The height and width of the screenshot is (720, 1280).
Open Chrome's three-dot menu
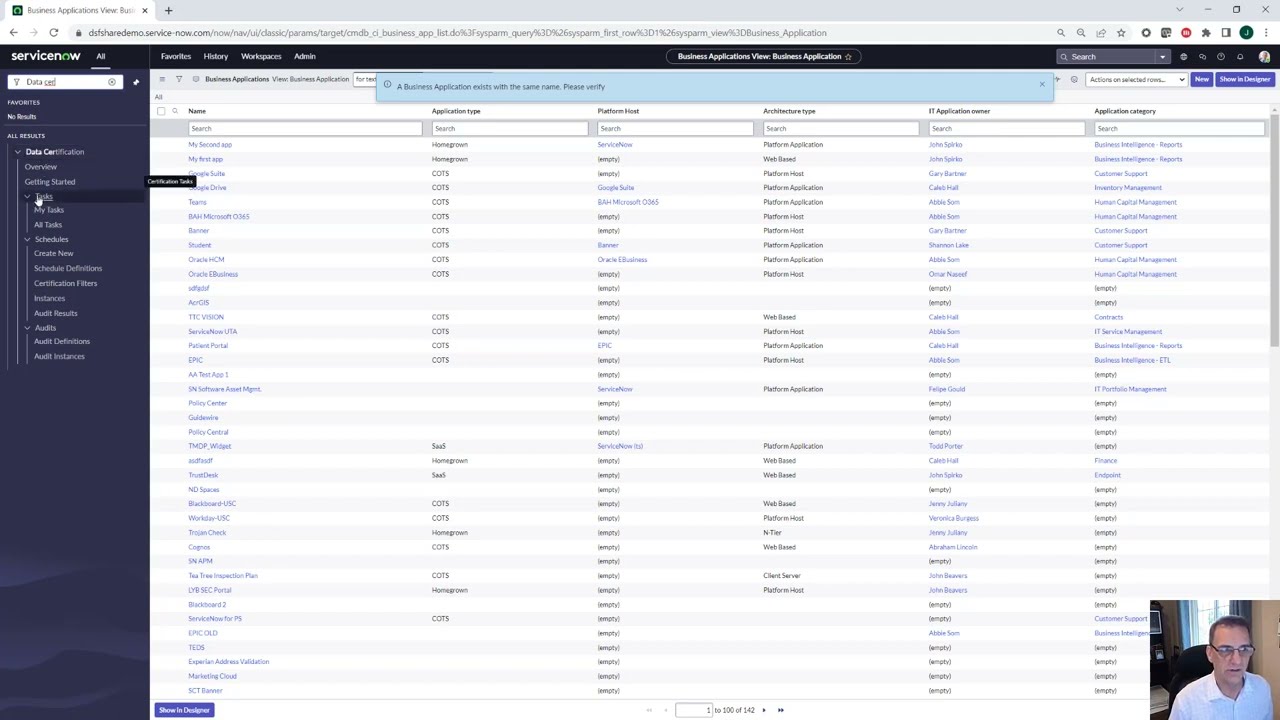pyautogui.click(x=1266, y=33)
